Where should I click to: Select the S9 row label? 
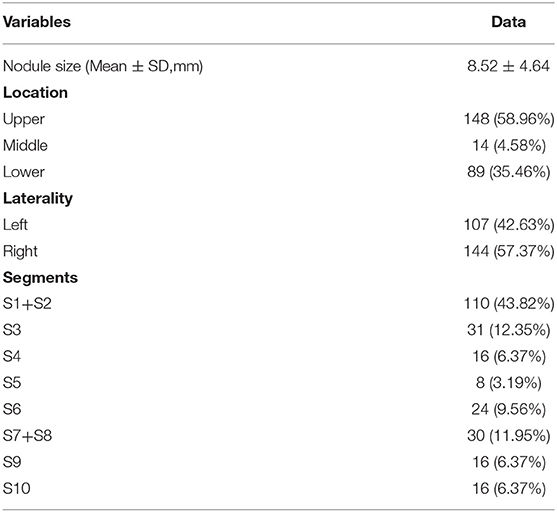(x=12, y=462)
